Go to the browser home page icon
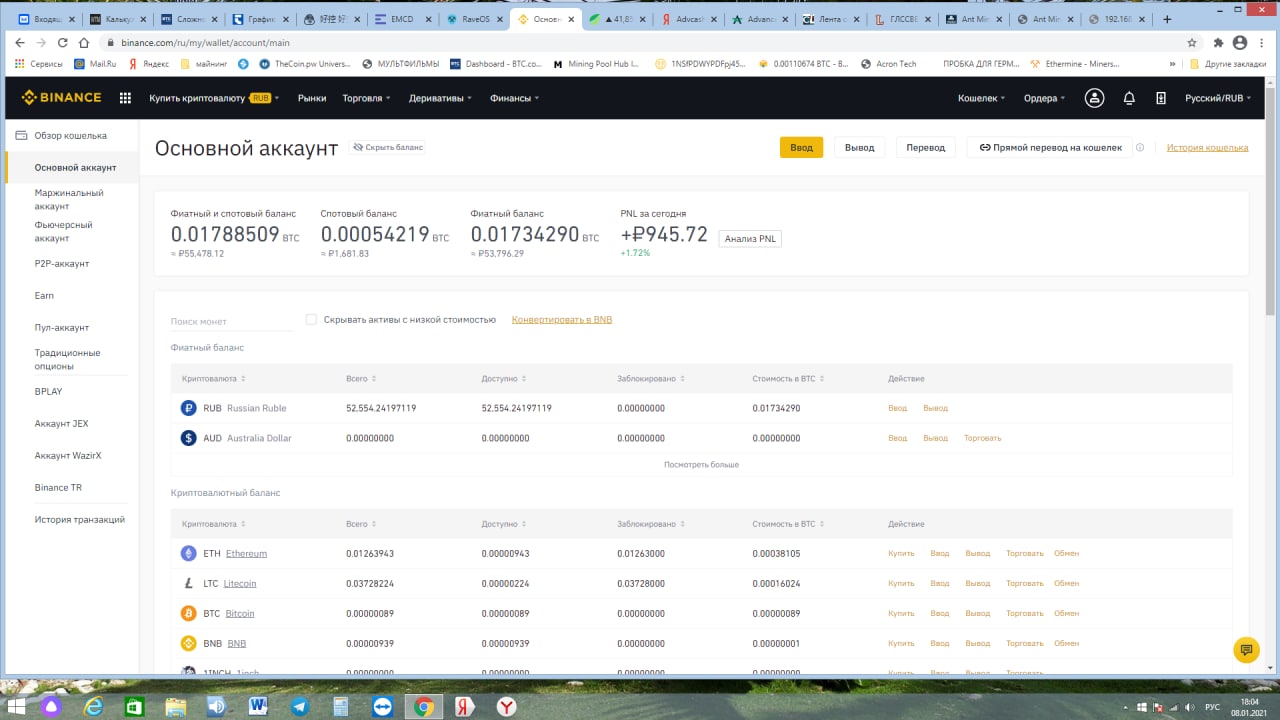 pos(85,43)
